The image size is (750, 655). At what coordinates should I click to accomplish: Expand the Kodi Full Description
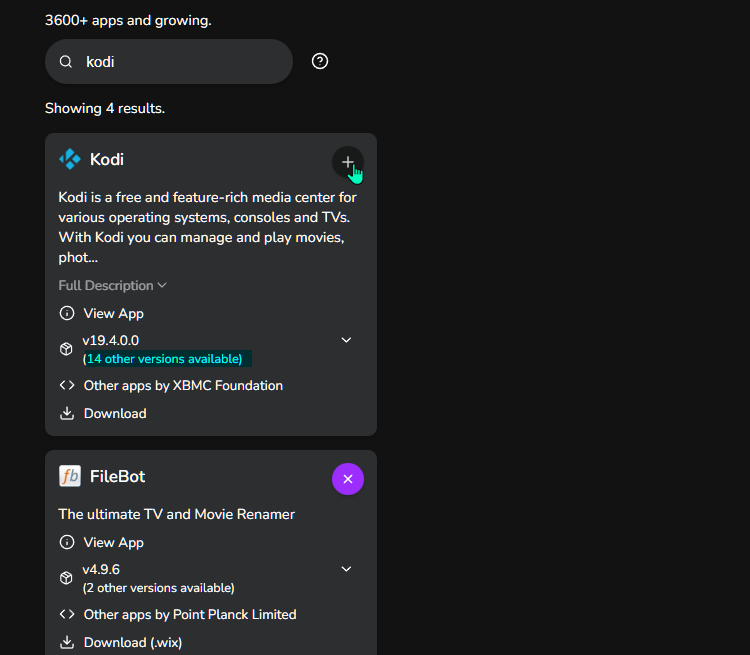[112, 286]
